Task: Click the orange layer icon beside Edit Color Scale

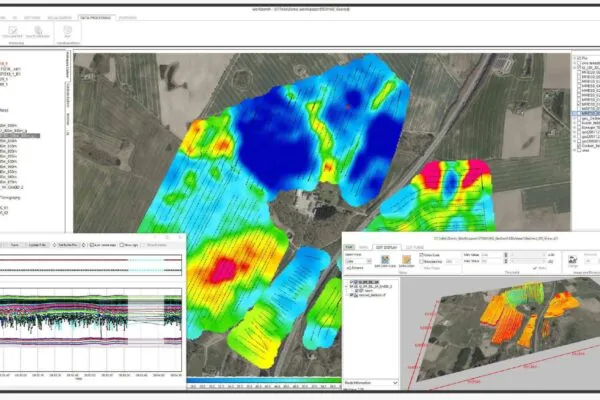Action: 406,261
